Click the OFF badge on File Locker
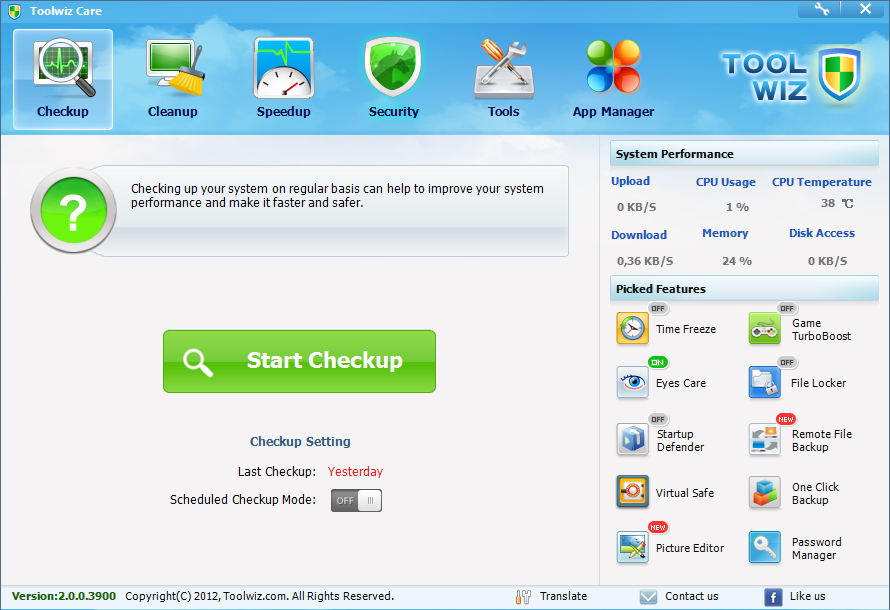The width and height of the screenshot is (890, 610). [x=787, y=362]
